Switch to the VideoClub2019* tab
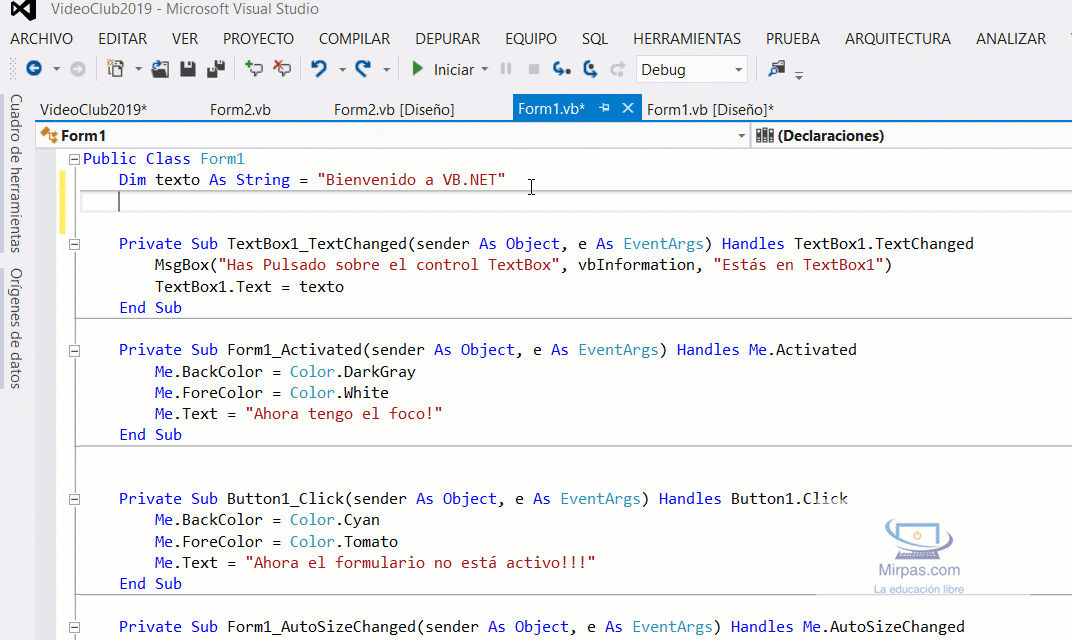The width and height of the screenshot is (1072, 640). click(94, 109)
